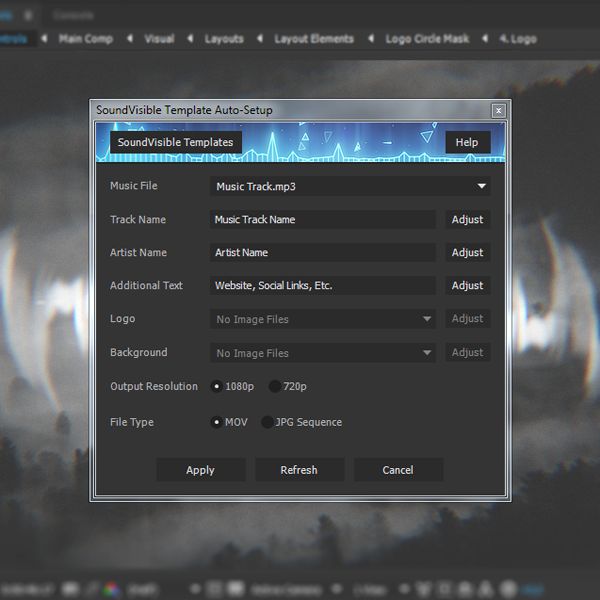Image resolution: width=600 pixels, height=600 pixels.
Task: Adjust the Track Name settings
Action: pos(468,219)
